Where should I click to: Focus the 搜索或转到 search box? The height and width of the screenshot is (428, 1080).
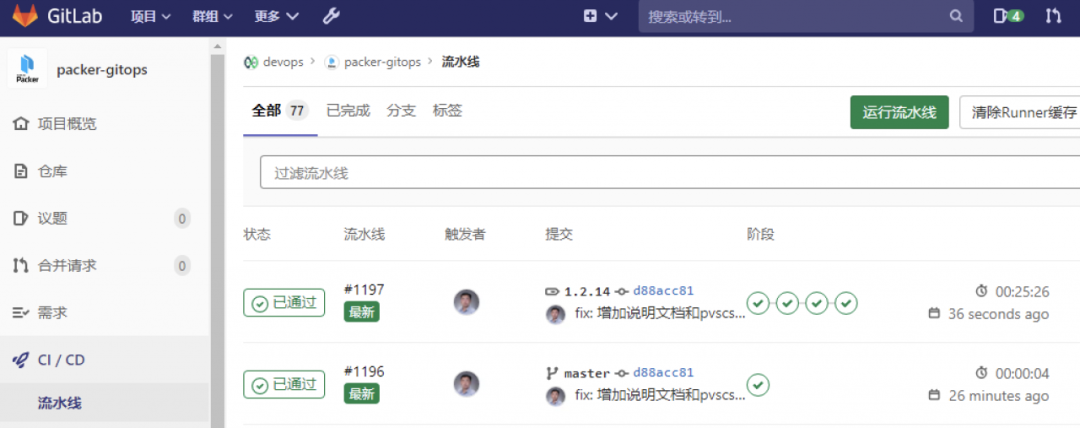pyautogui.click(x=806, y=17)
